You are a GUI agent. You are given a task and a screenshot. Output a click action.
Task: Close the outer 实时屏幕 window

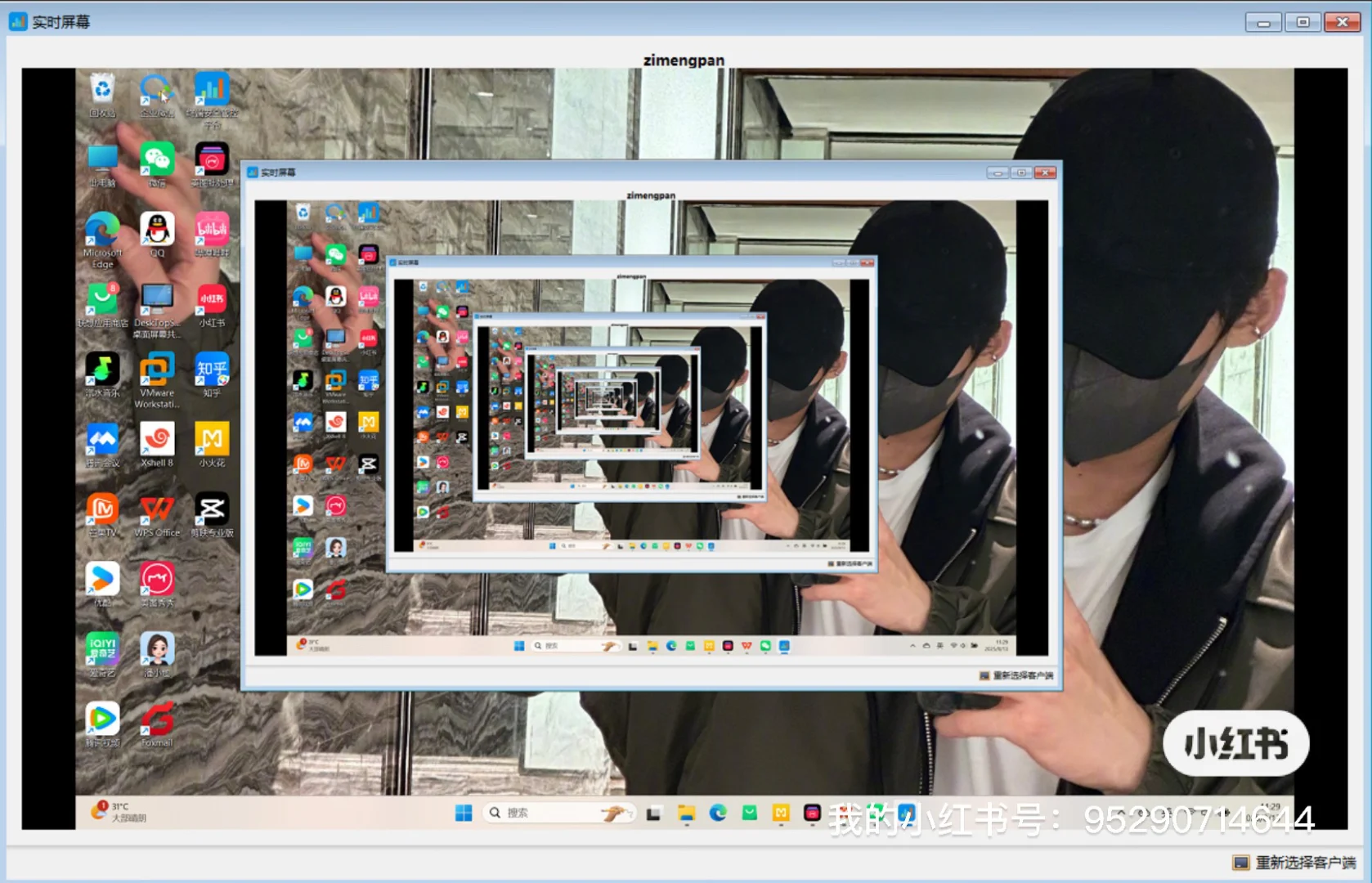(x=1342, y=22)
